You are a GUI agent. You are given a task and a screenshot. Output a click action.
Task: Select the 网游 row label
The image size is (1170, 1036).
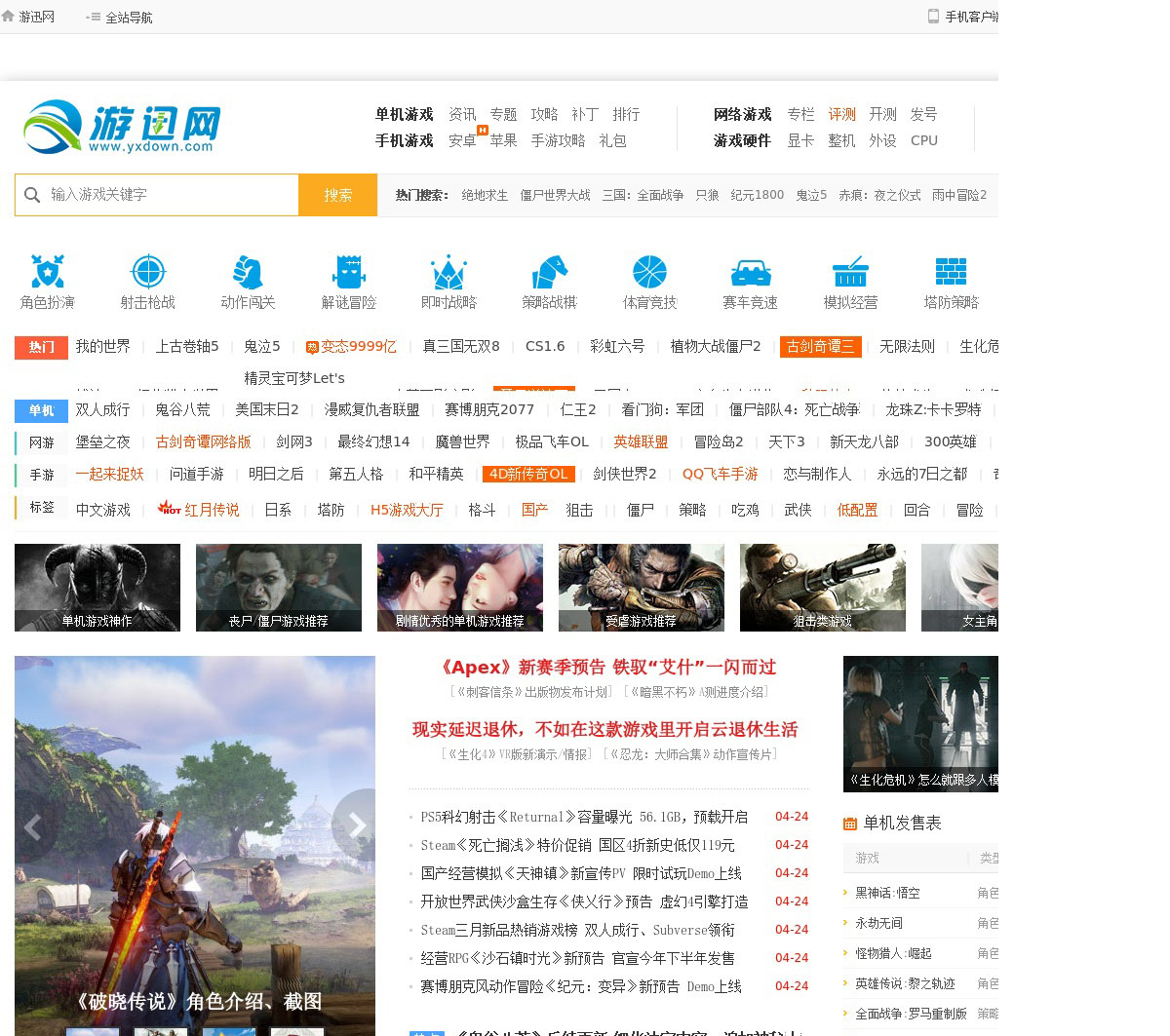(42, 442)
